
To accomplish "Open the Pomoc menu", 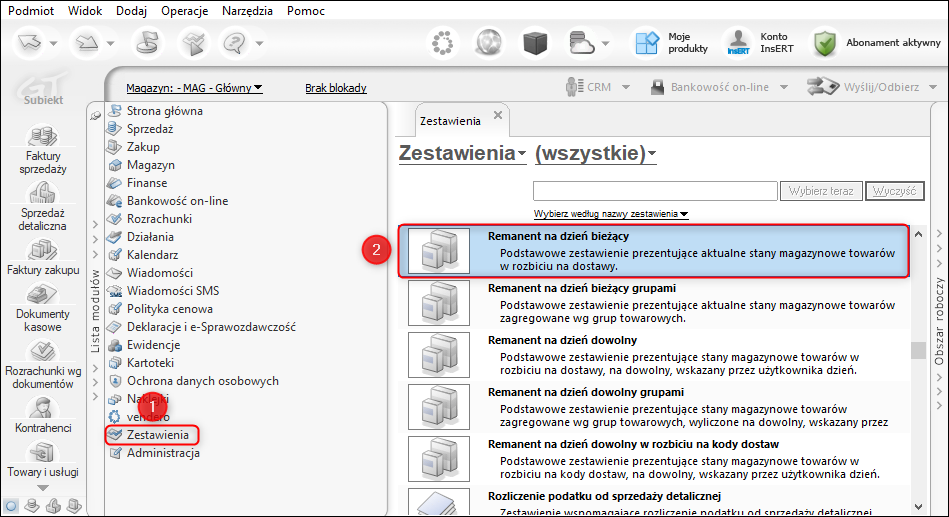I will tap(306, 11).
